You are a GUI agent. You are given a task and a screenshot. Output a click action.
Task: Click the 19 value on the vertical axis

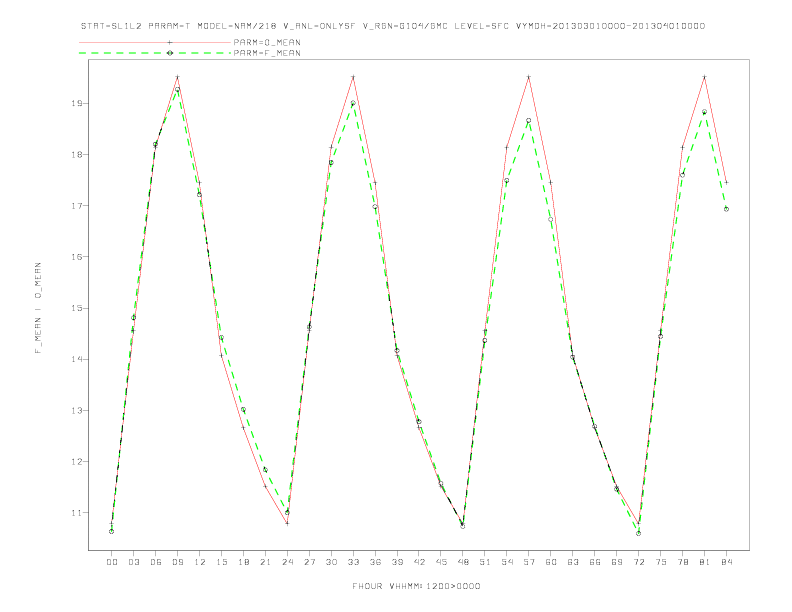[77, 103]
